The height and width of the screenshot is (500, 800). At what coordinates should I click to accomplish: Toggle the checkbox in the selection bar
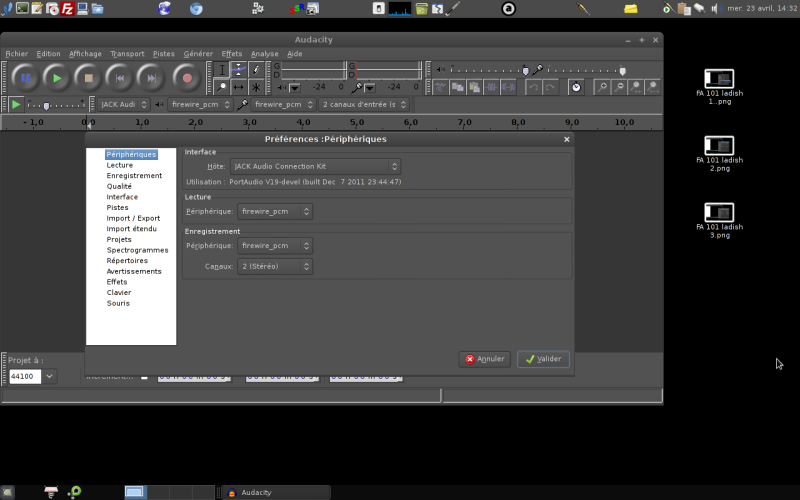coord(144,377)
